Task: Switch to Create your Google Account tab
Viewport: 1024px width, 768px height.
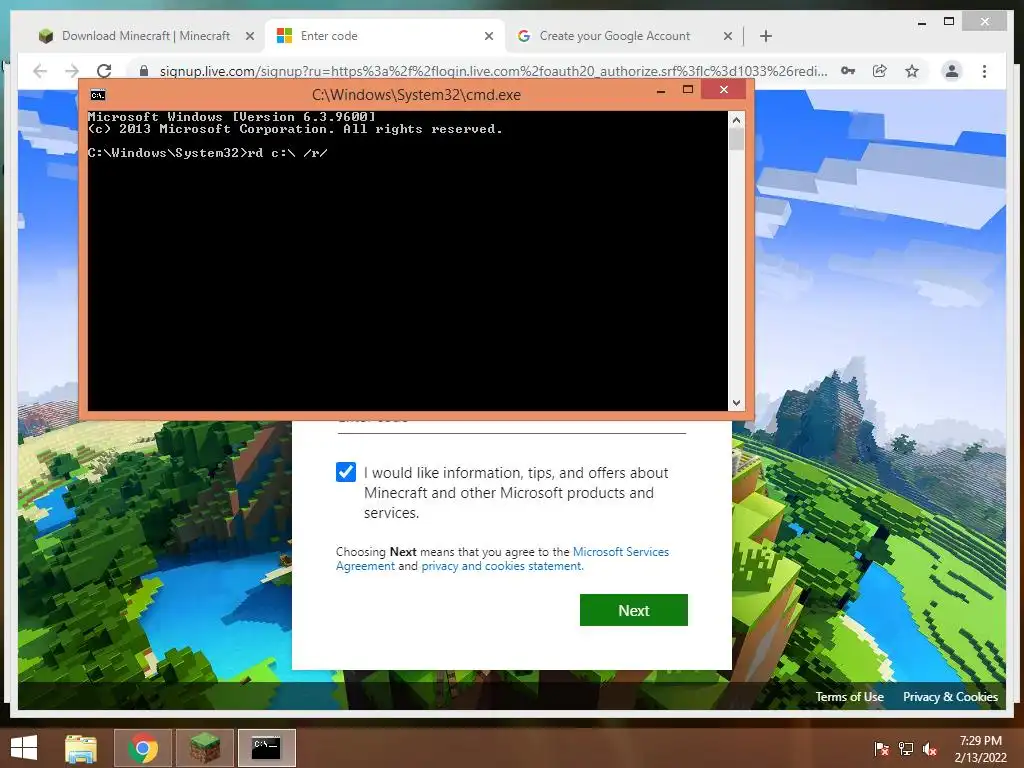Action: click(624, 36)
